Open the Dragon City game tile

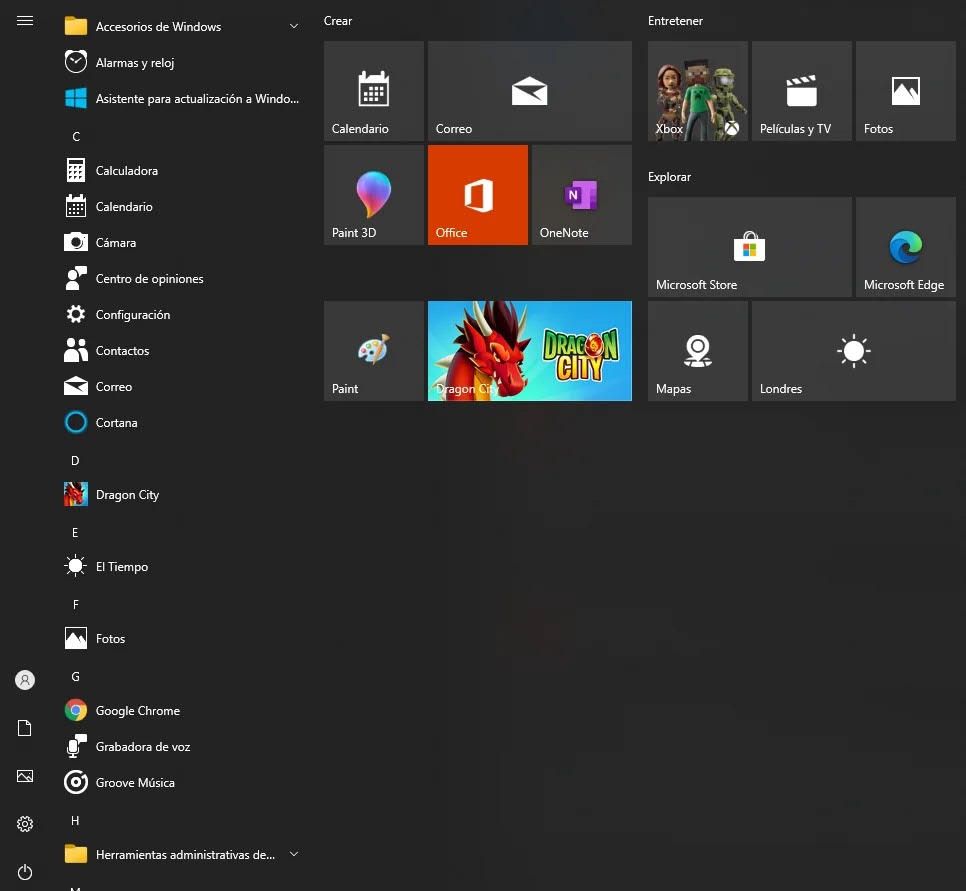click(530, 351)
